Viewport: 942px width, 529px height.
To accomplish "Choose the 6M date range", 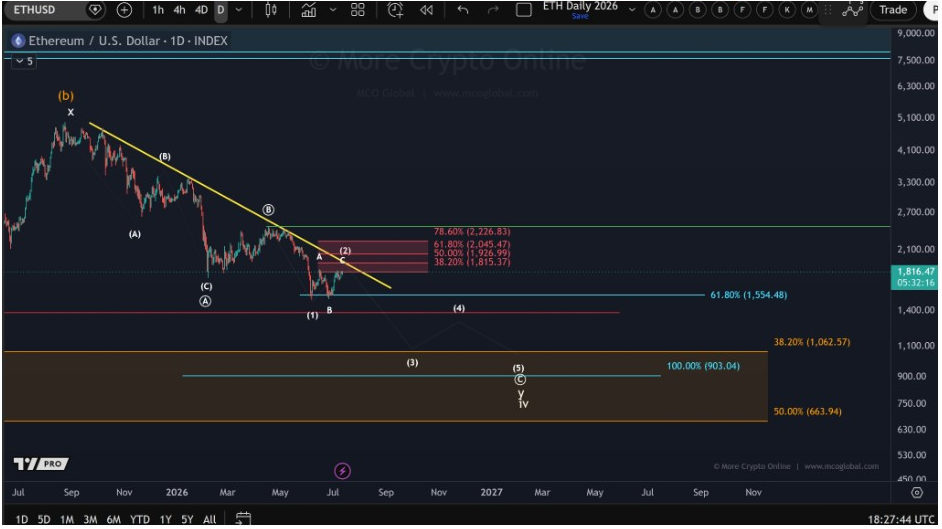I will pyautogui.click(x=114, y=519).
